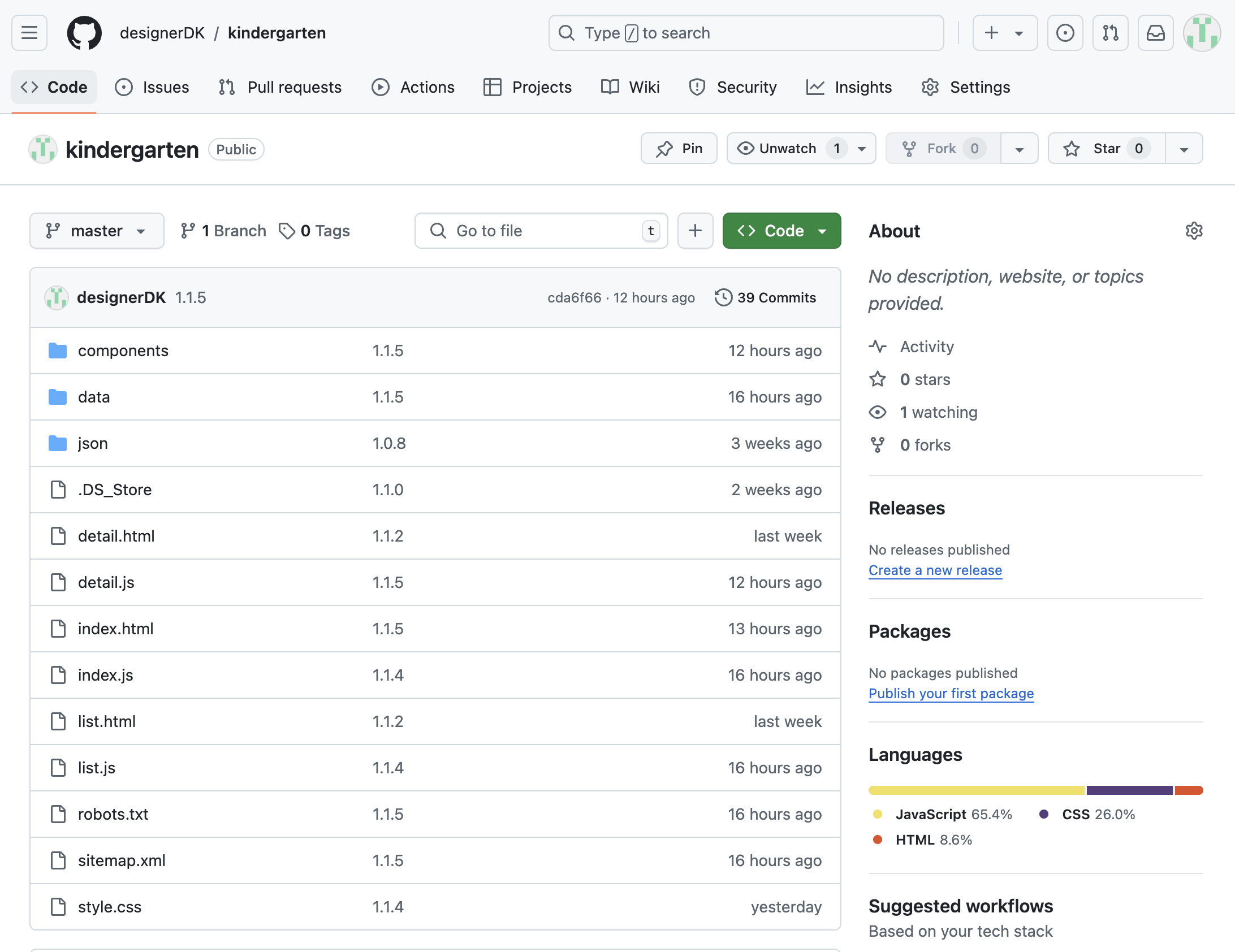Click the Create a new release link
Screen dimensions: 1235x952
pos(935,570)
